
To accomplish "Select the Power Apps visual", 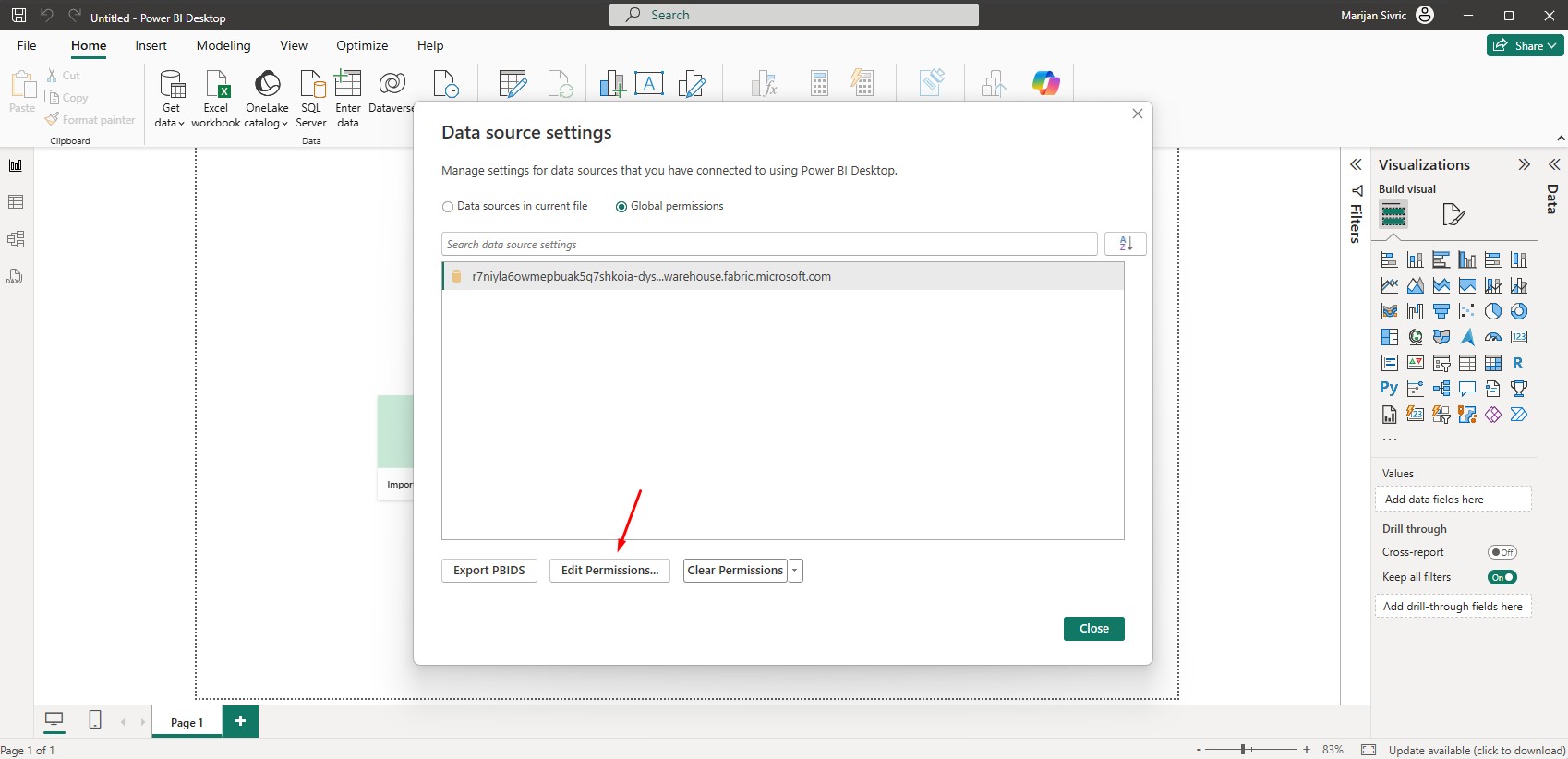I will pos(1493,415).
